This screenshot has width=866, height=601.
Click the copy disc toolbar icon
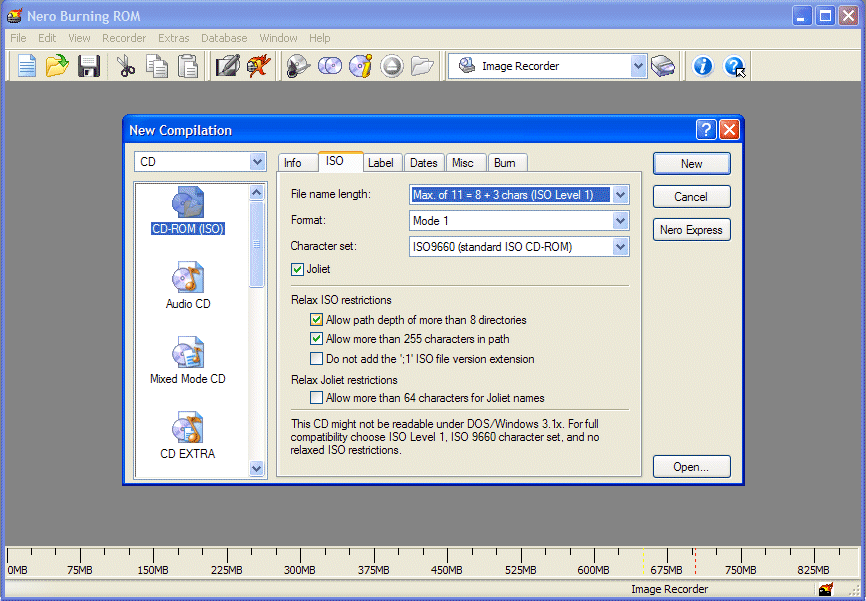(330, 66)
